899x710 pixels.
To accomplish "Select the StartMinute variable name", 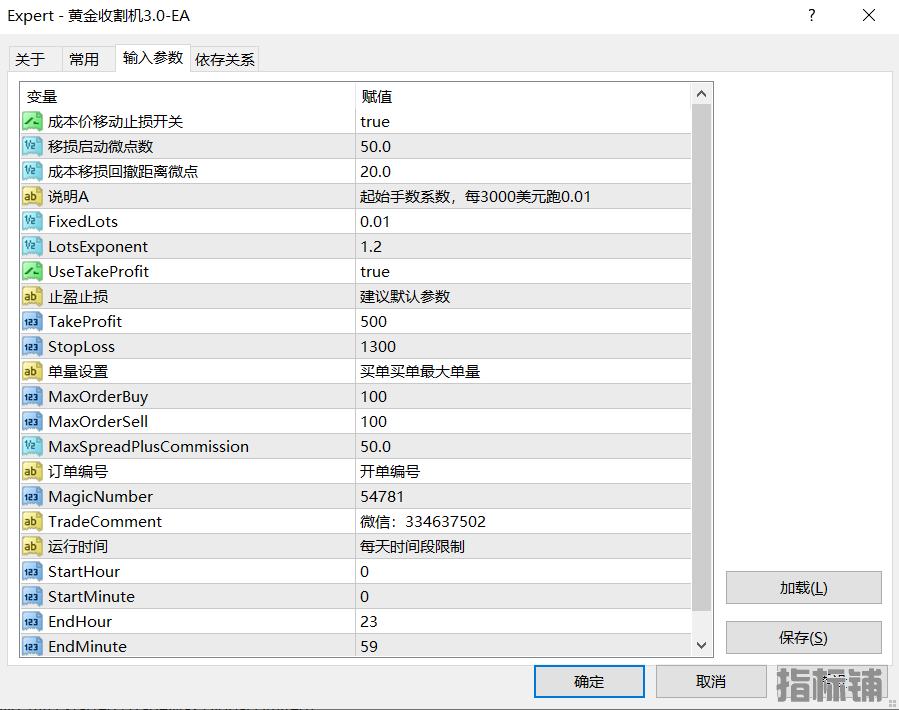I will (91, 596).
